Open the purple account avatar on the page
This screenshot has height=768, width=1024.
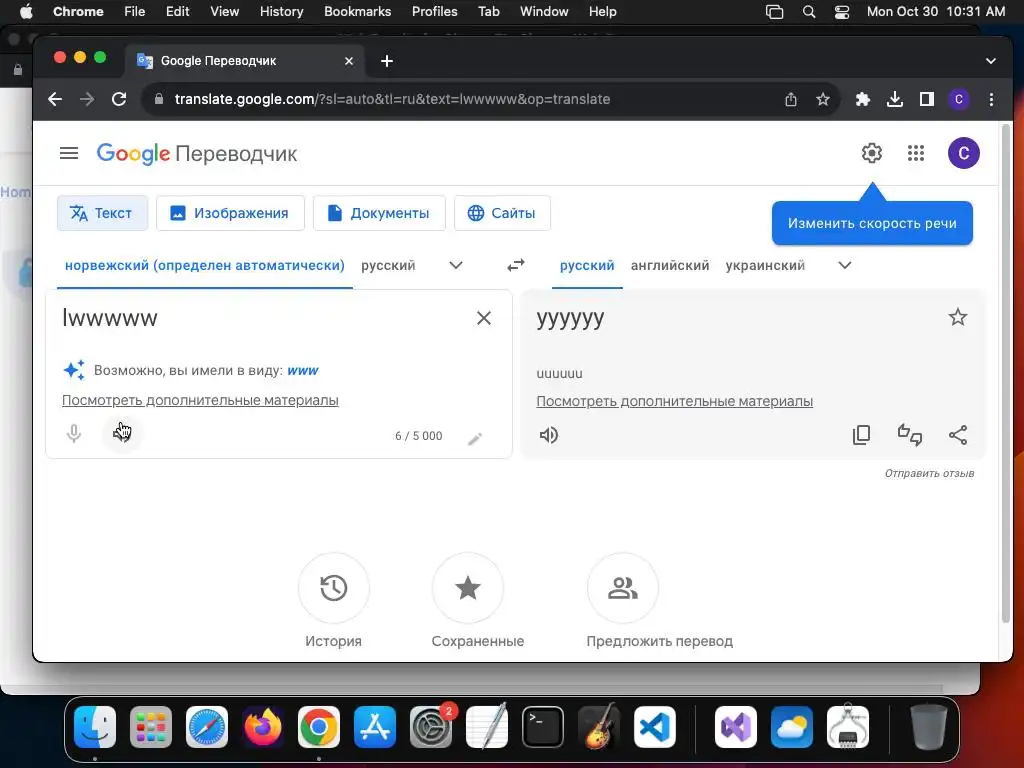pyautogui.click(x=963, y=153)
